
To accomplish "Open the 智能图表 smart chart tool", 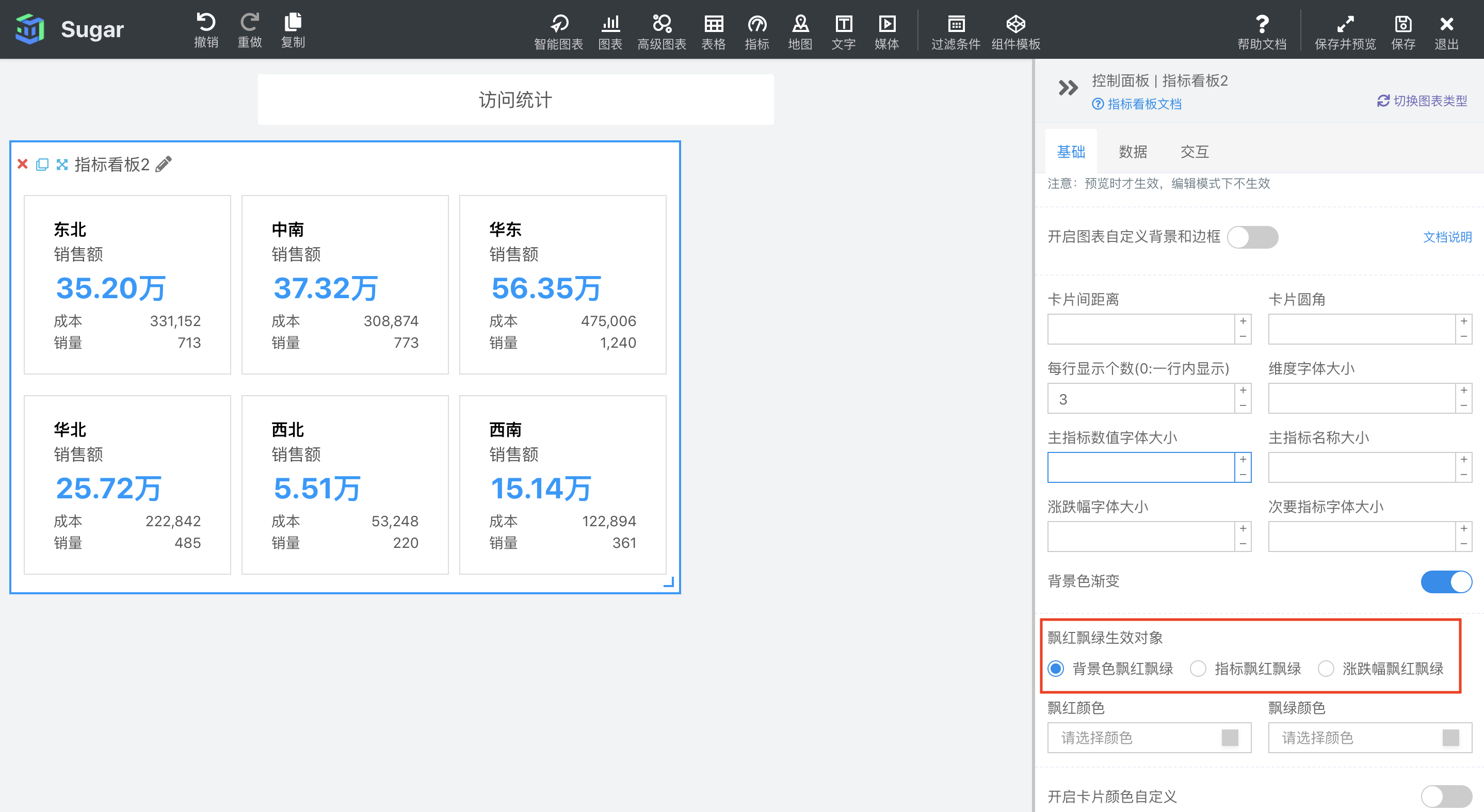I will [x=558, y=31].
